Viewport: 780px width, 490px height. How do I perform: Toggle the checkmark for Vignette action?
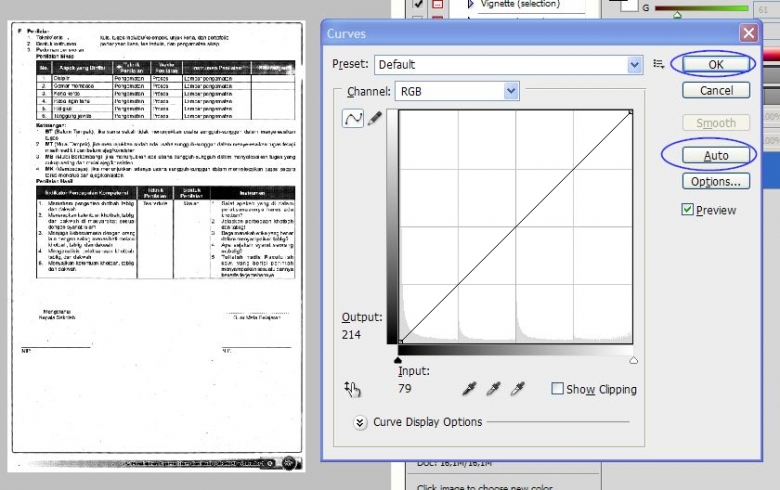tap(418, 6)
